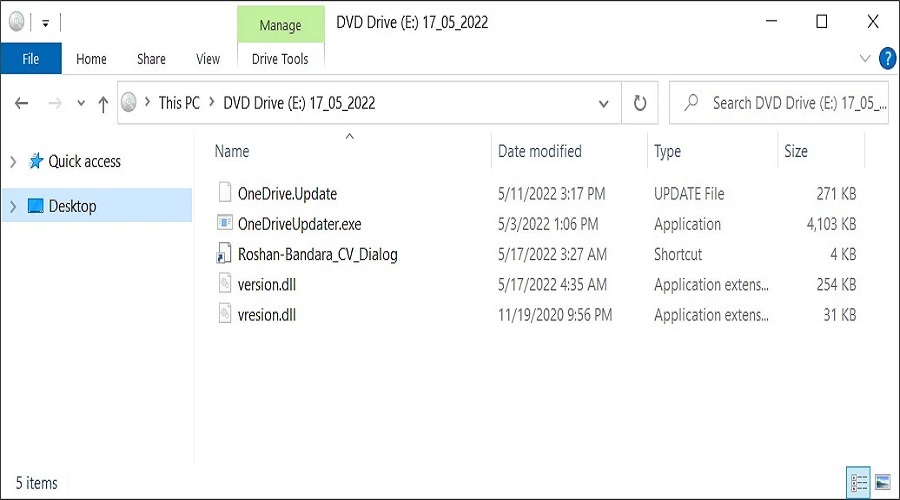Click the DVD drive icon in title bar
The width and height of the screenshot is (900, 500).
(17, 21)
